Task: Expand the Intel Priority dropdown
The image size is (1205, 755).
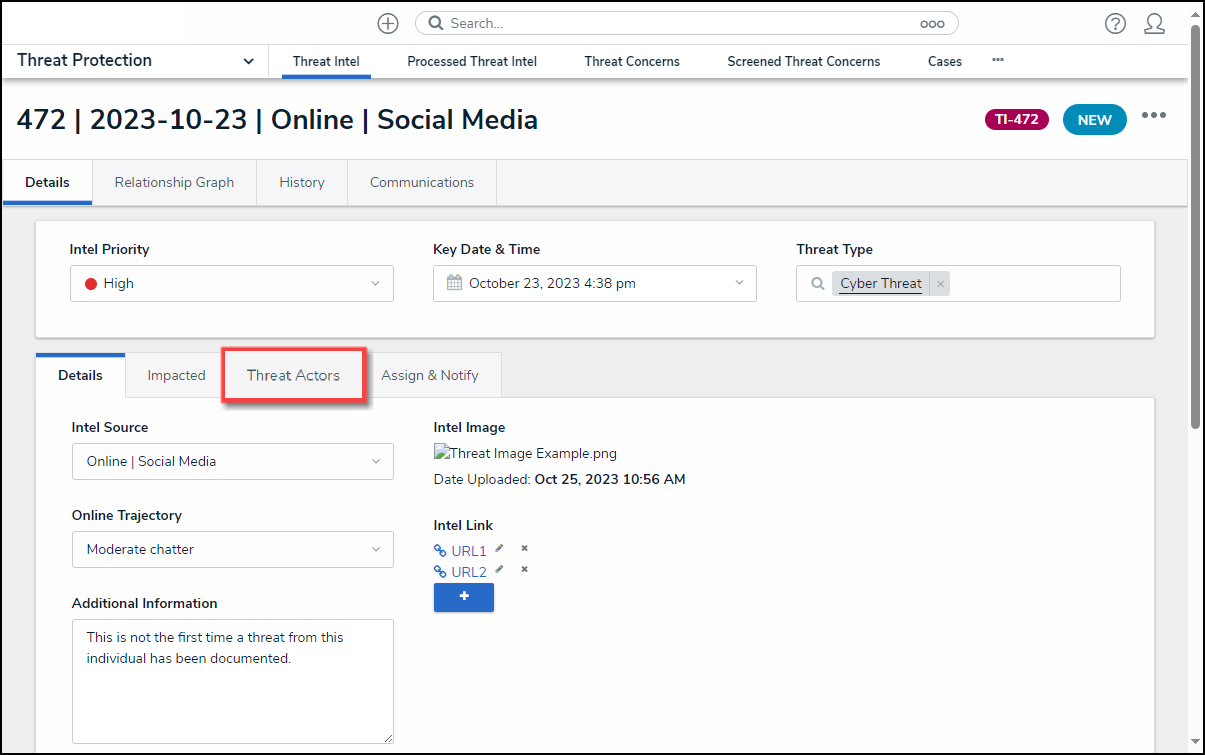Action: pyautogui.click(x=232, y=284)
